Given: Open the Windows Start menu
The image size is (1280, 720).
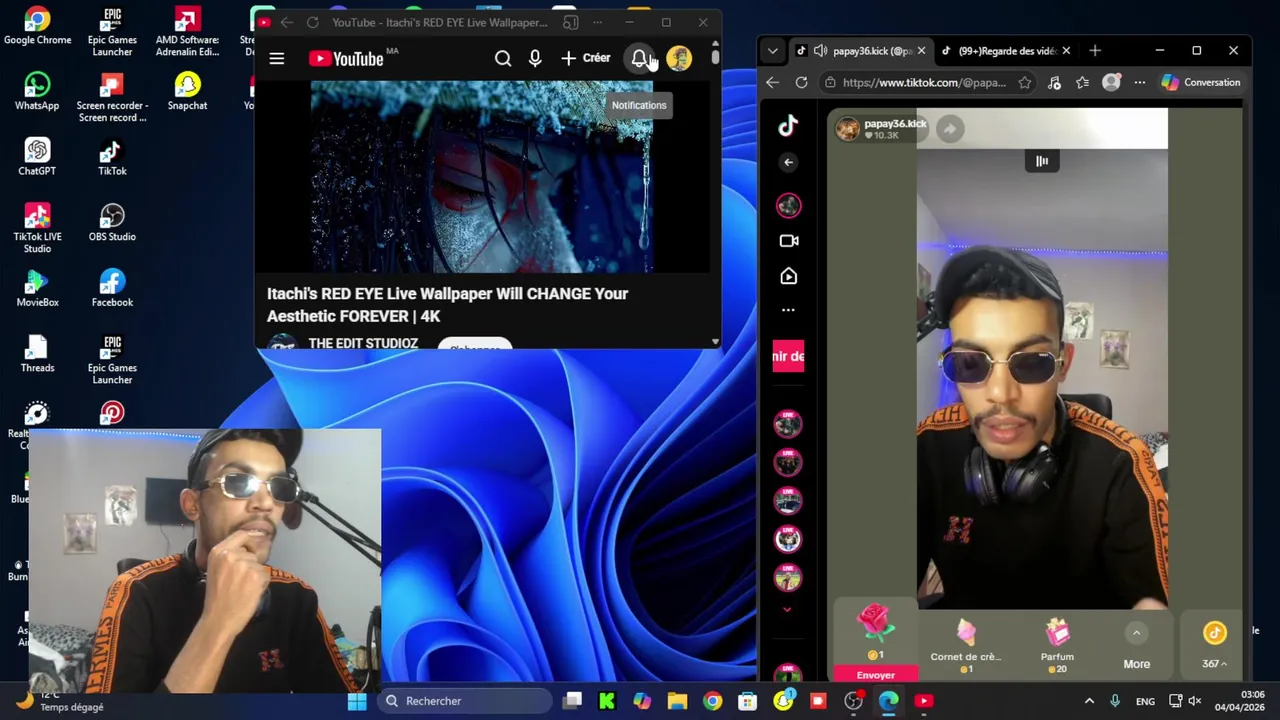Looking at the screenshot, I should click(357, 701).
